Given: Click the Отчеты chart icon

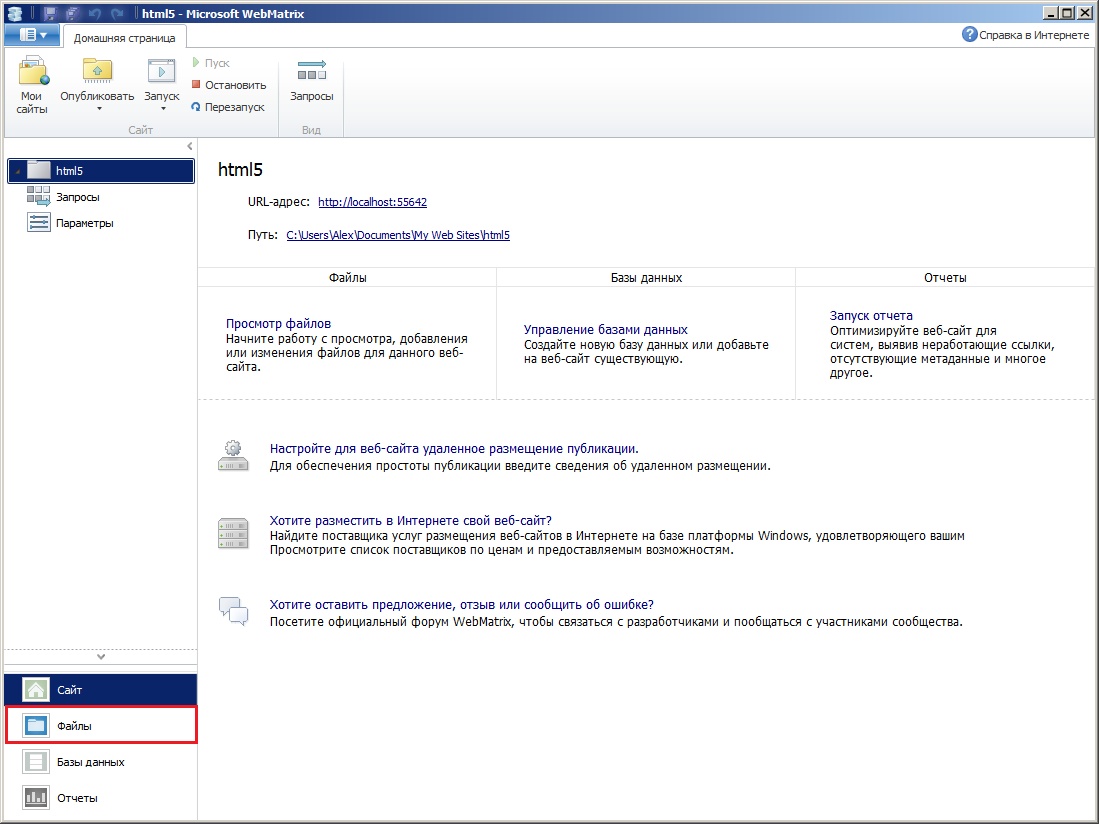Looking at the screenshot, I should (x=36, y=797).
